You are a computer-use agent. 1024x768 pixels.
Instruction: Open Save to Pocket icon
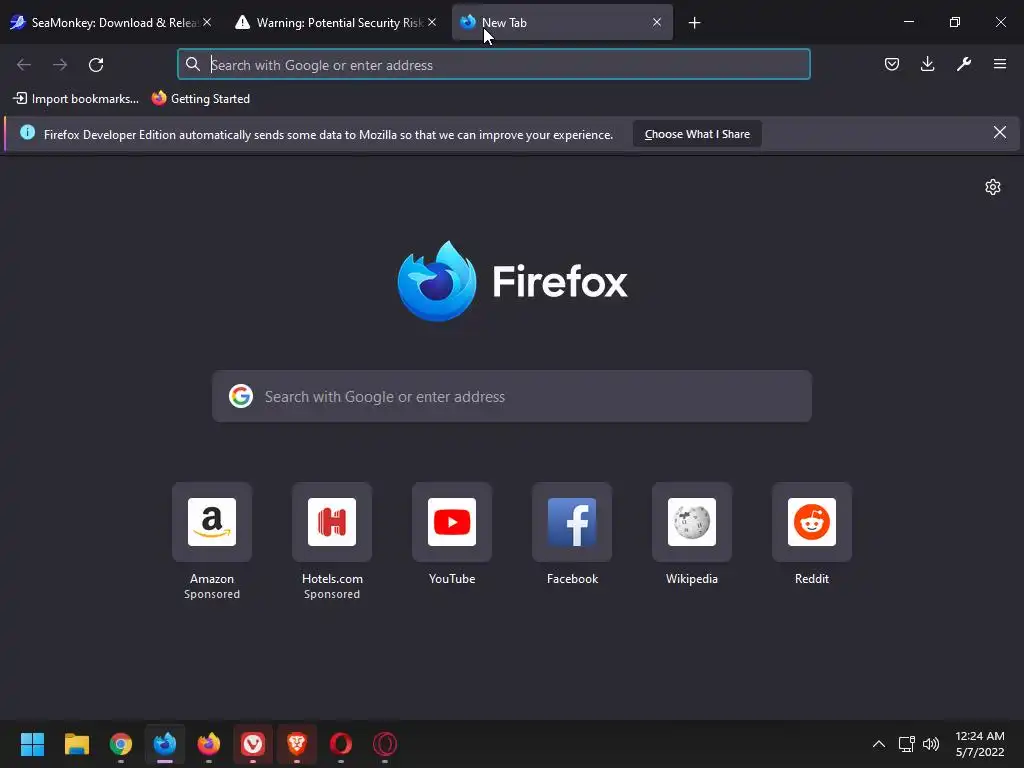tap(891, 64)
